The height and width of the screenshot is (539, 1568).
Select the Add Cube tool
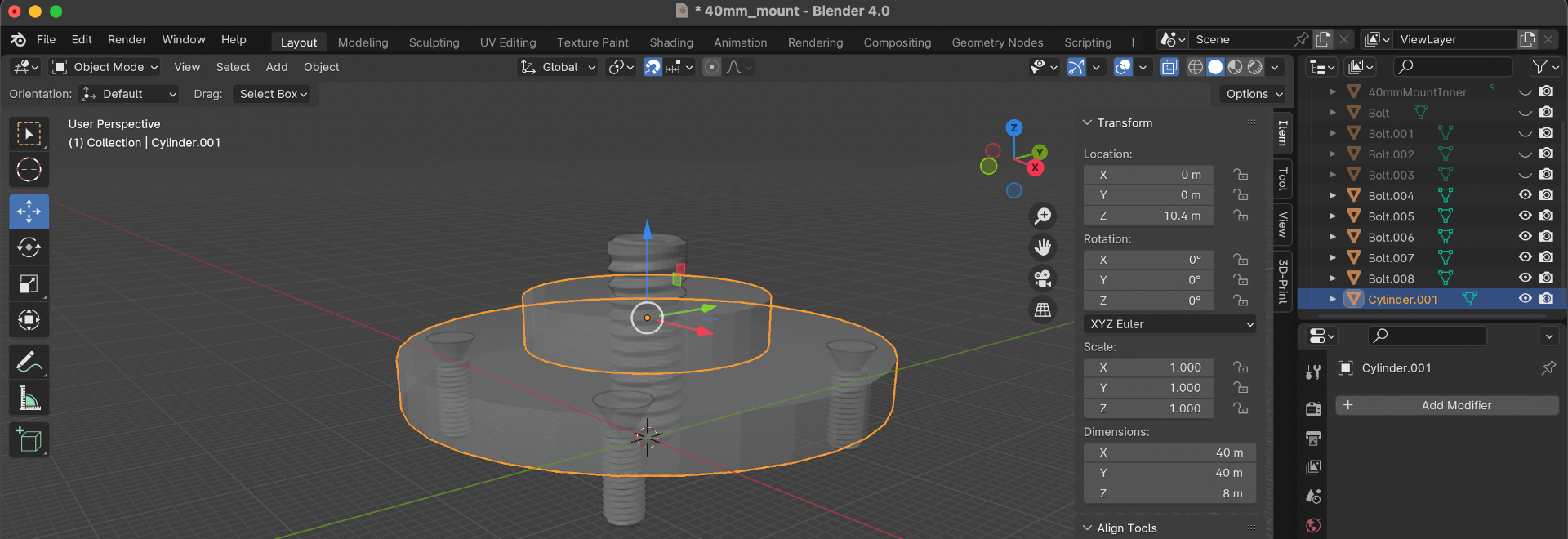pos(29,440)
